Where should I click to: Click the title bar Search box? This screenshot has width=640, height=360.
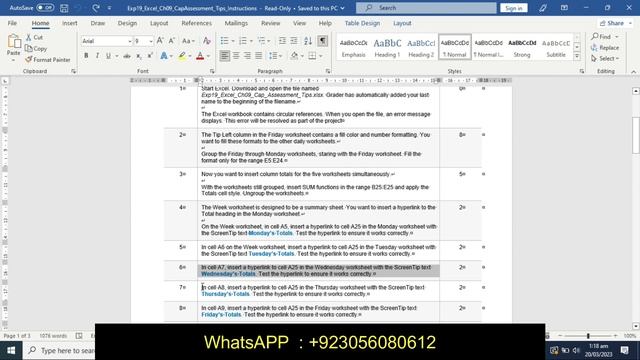click(426, 8)
